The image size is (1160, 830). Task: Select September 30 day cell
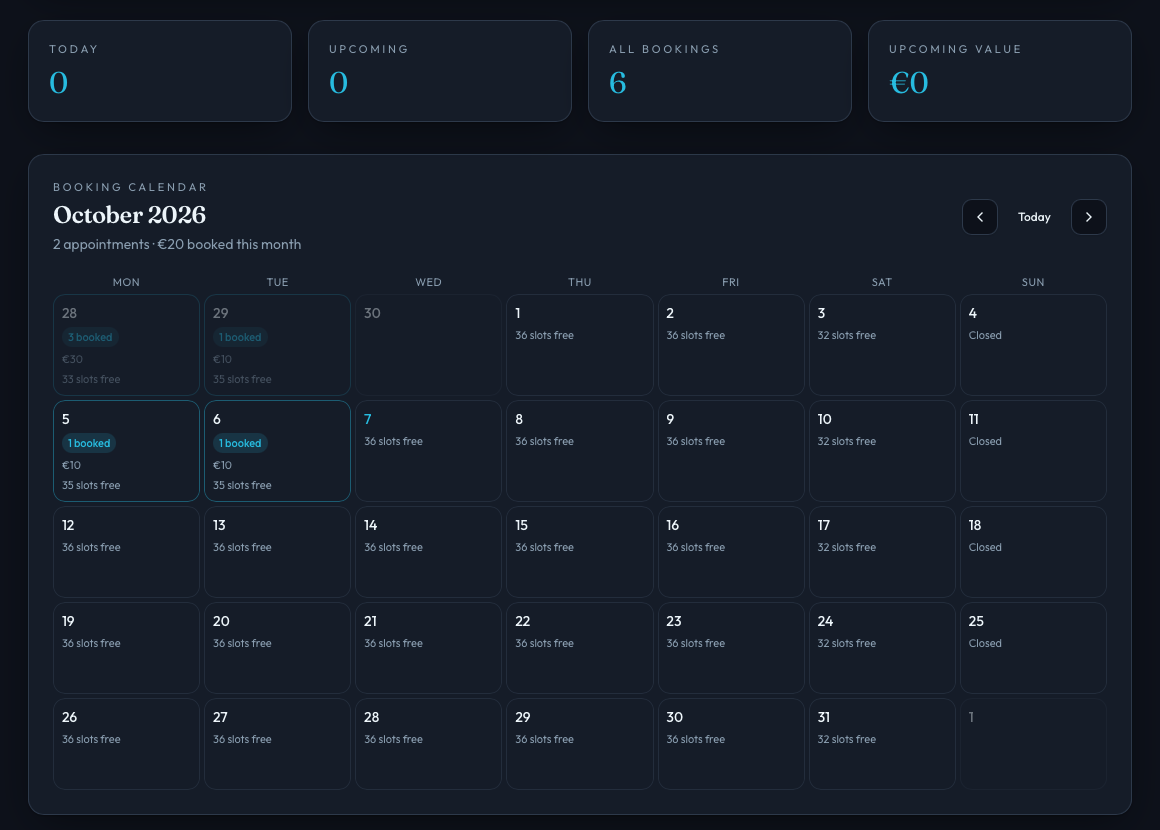(x=428, y=345)
